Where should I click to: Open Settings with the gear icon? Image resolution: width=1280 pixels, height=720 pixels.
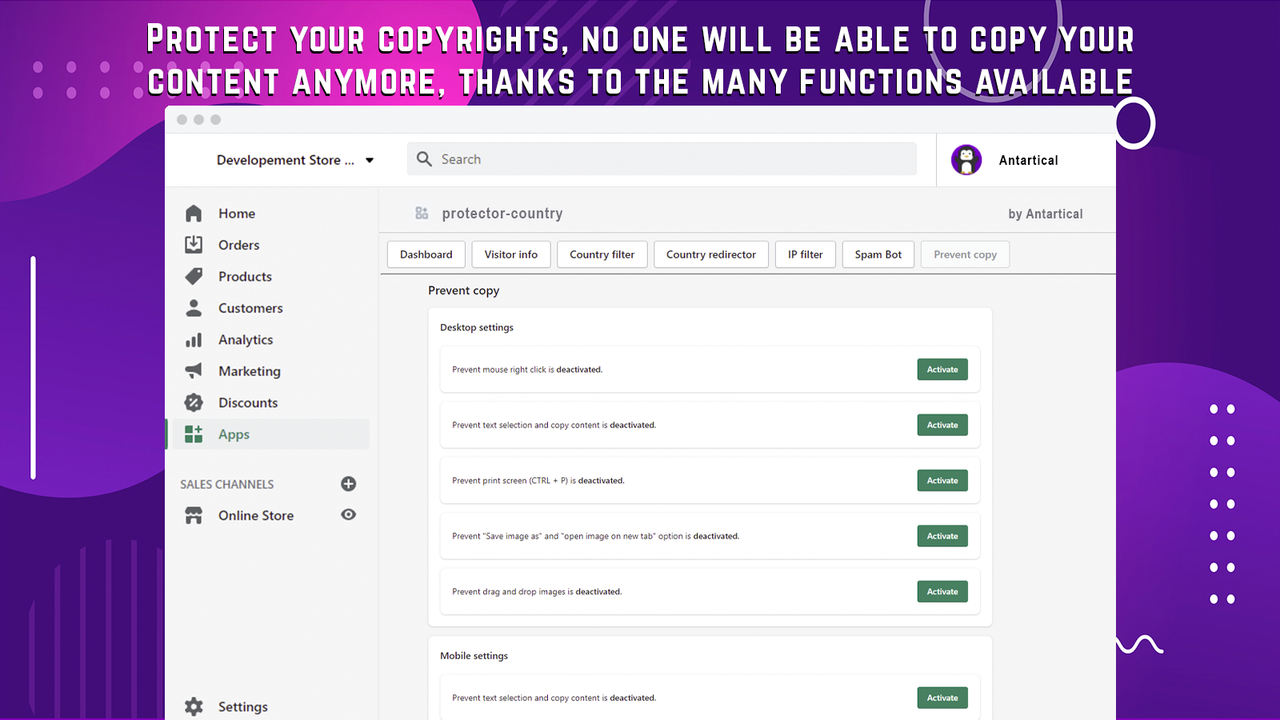coord(193,706)
